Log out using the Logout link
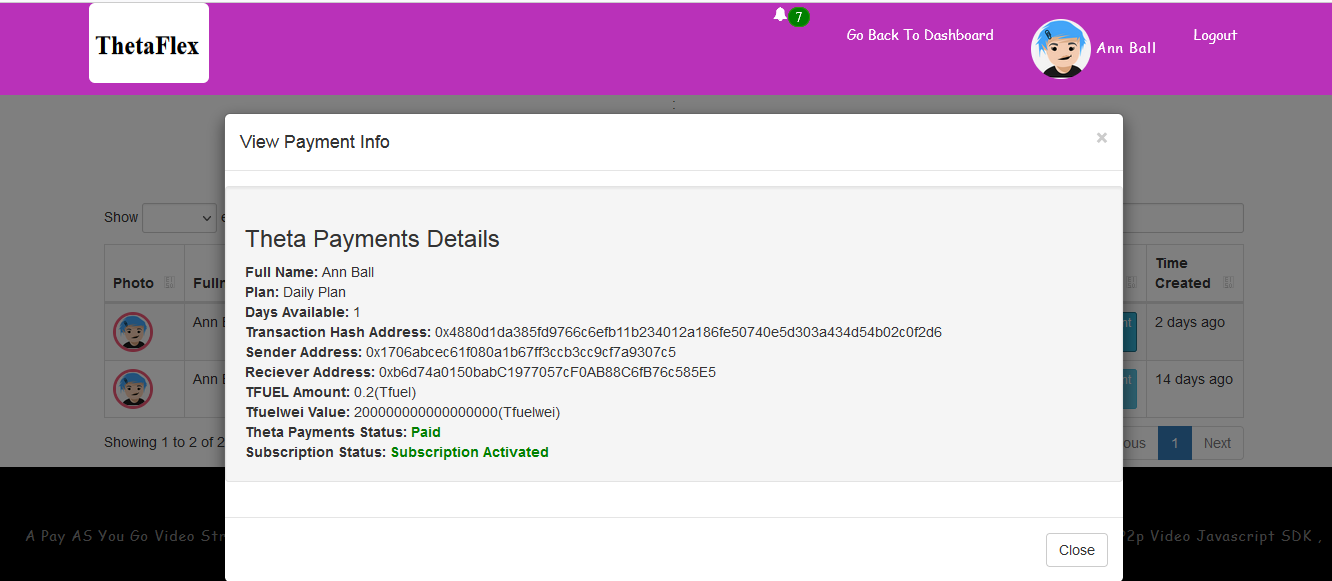 pyautogui.click(x=1215, y=35)
